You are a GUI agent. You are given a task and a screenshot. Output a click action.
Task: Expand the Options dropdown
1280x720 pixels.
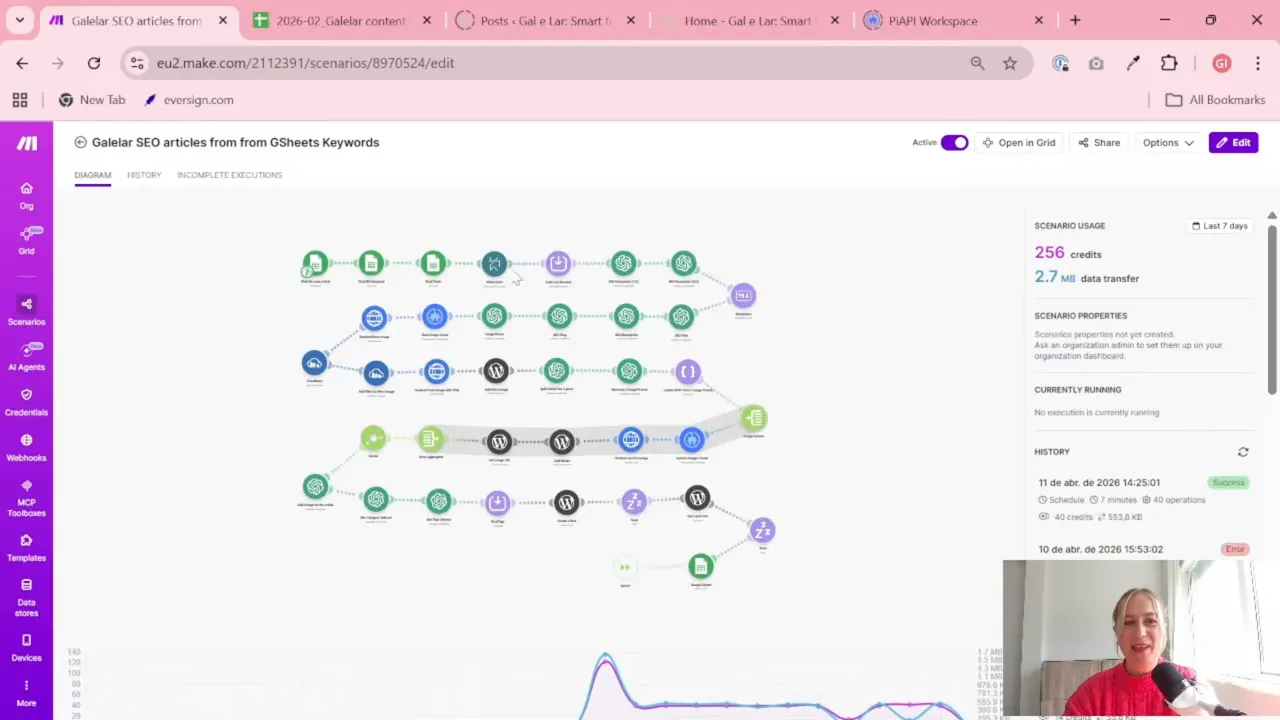tap(1168, 142)
